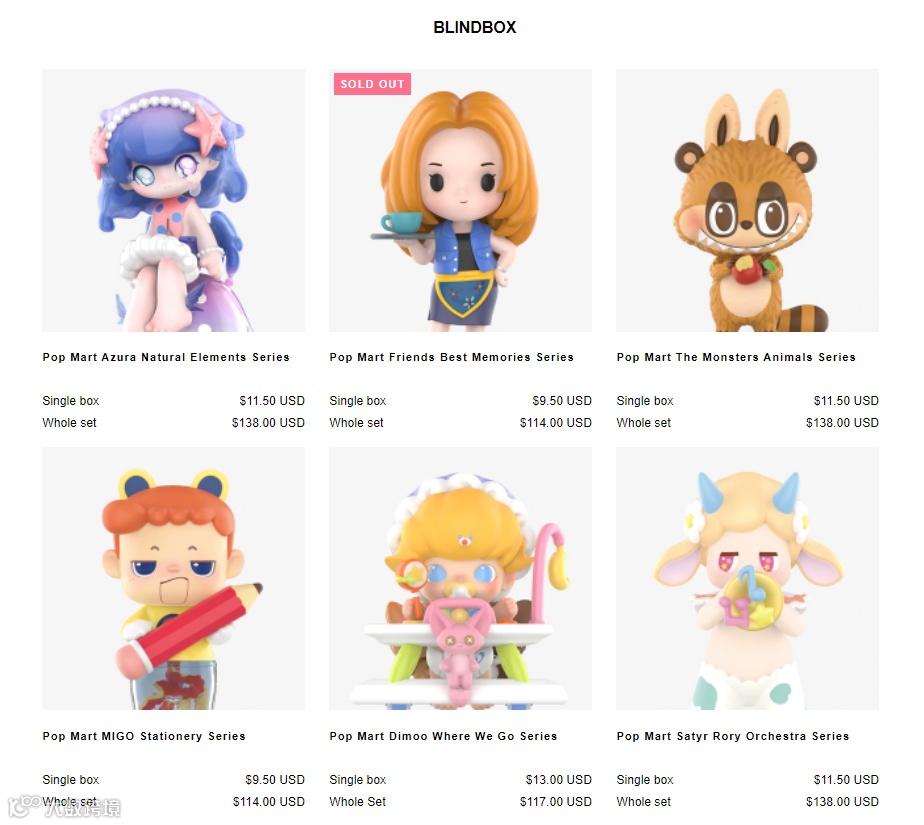Select the $114.00 USD Friends whole set price
This screenshot has height=825, width=924.
click(x=555, y=423)
